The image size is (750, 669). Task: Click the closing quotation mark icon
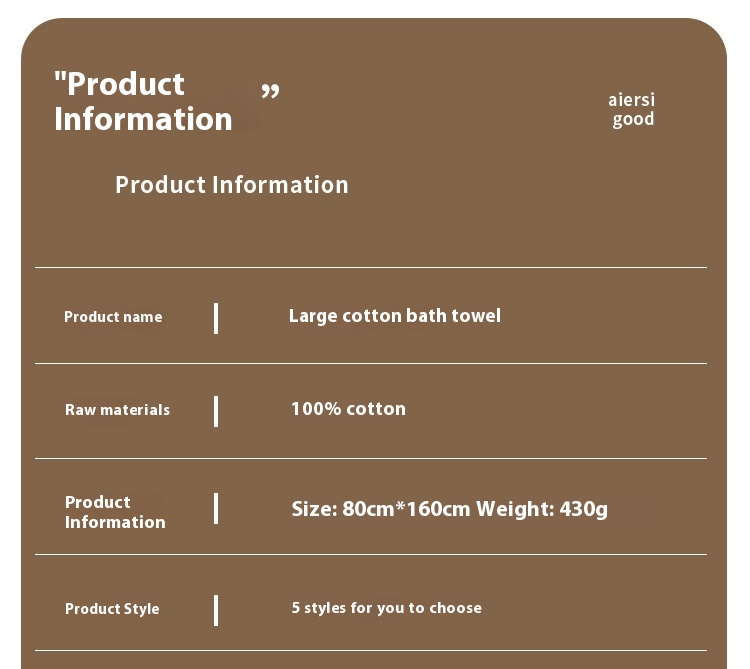pyautogui.click(x=270, y=91)
